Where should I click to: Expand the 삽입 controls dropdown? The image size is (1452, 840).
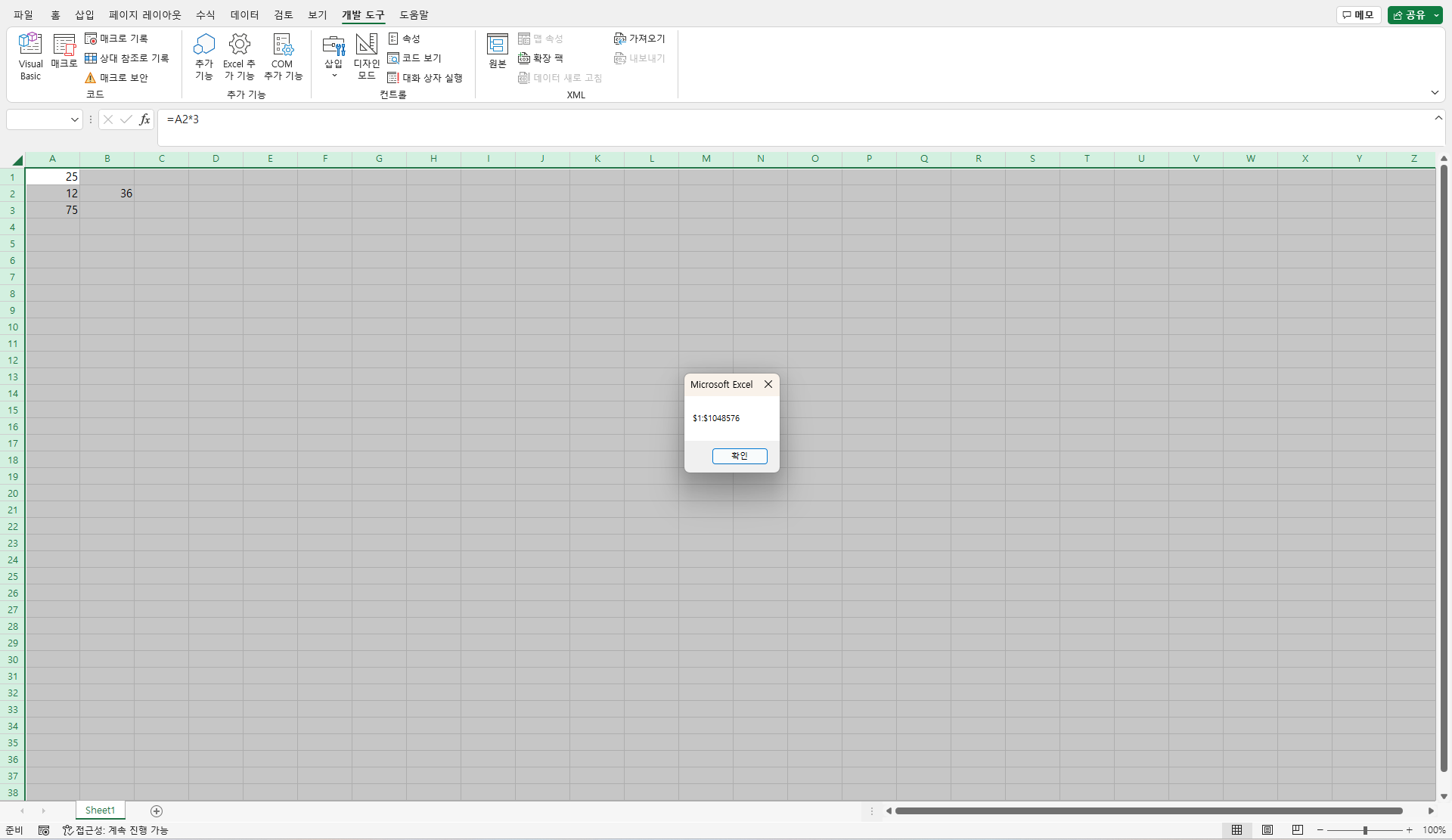(334, 75)
